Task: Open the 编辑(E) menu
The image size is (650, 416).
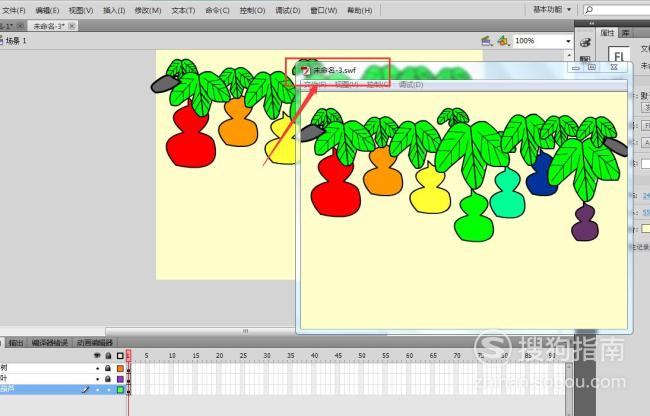Action: click(47, 10)
